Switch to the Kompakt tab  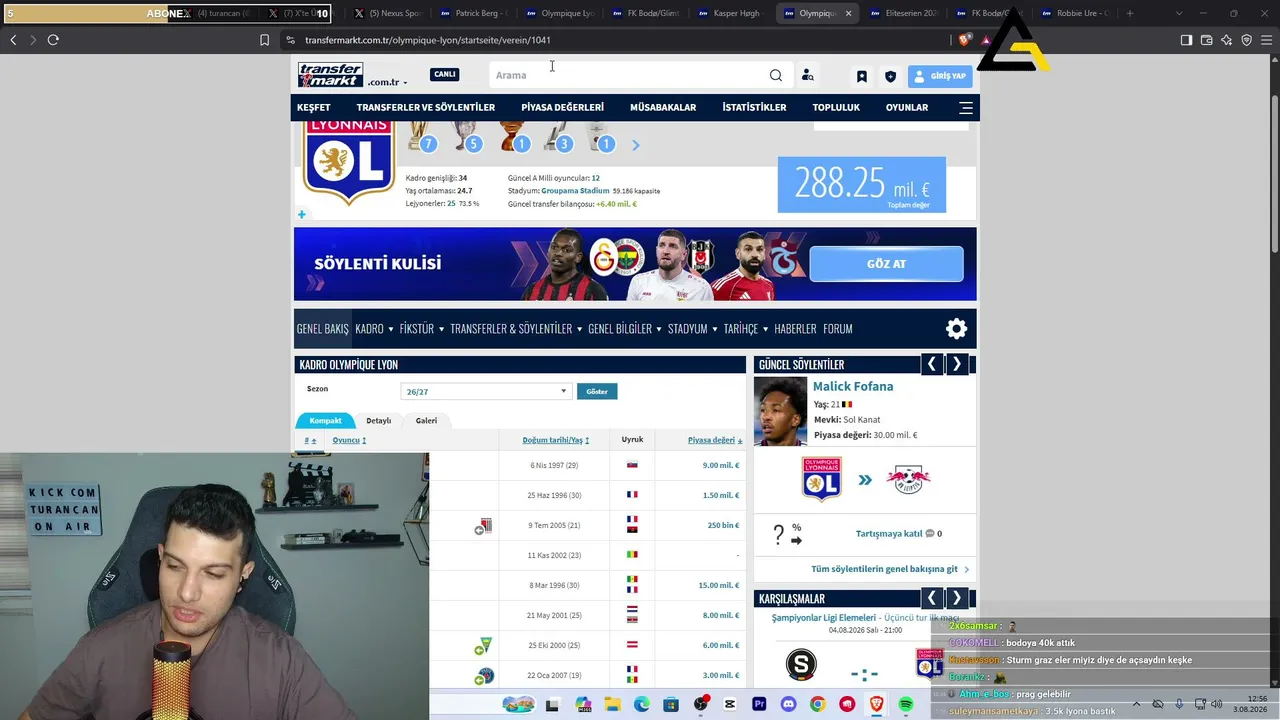click(x=326, y=420)
